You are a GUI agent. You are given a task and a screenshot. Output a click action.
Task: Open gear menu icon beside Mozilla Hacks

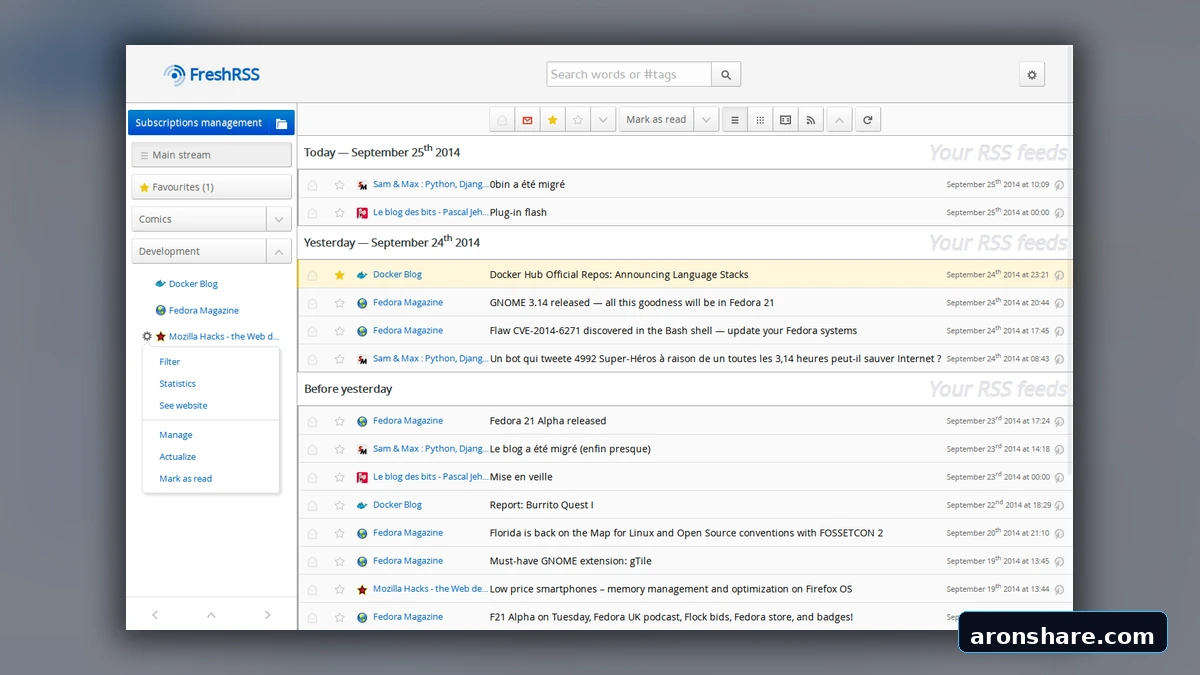[x=147, y=337]
